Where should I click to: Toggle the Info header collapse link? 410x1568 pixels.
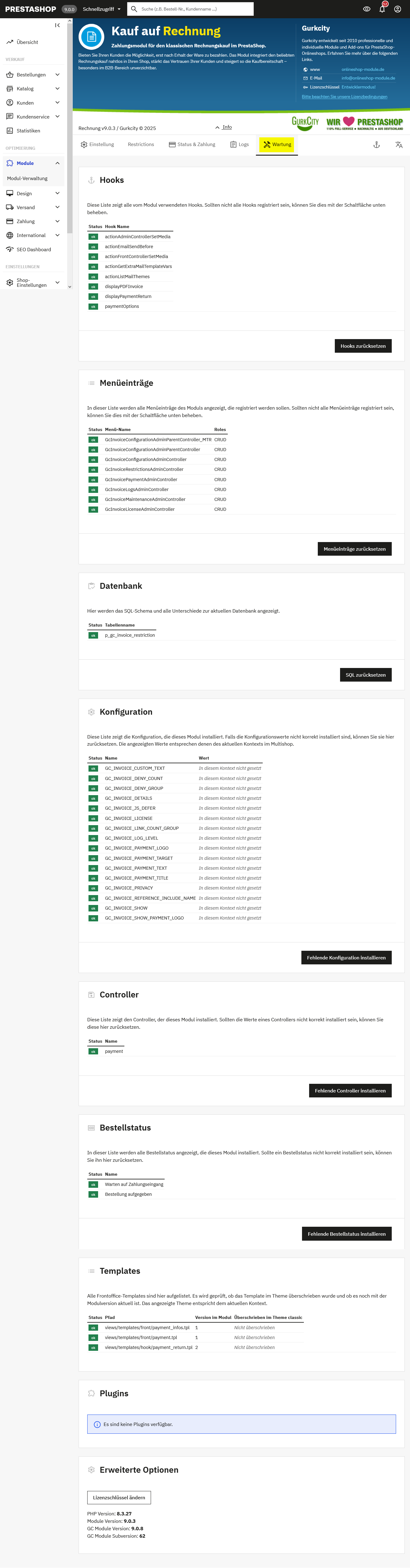tap(224, 127)
